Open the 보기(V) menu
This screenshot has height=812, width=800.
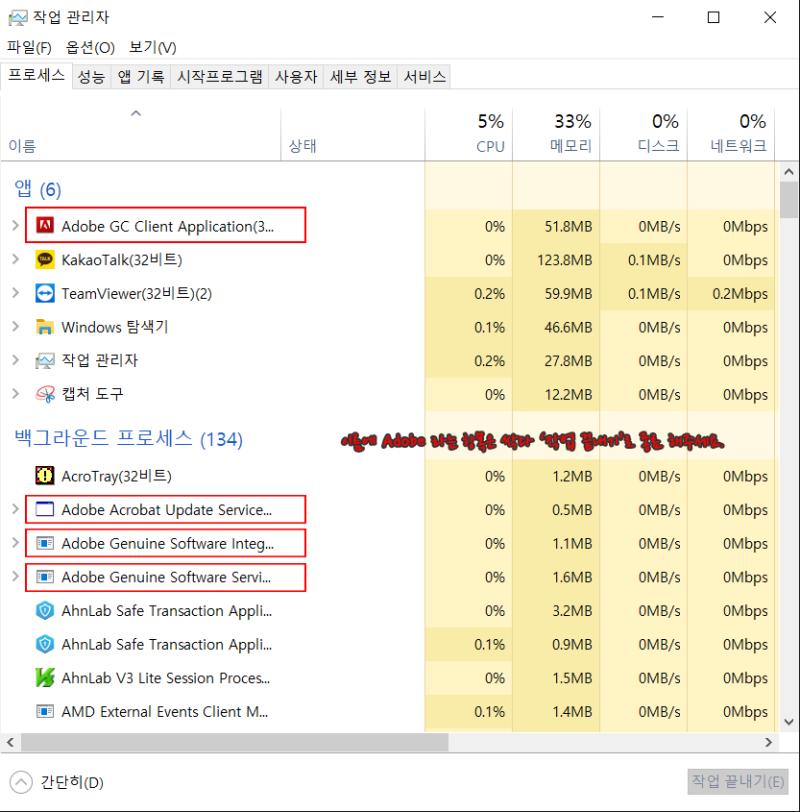click(153, 48)
